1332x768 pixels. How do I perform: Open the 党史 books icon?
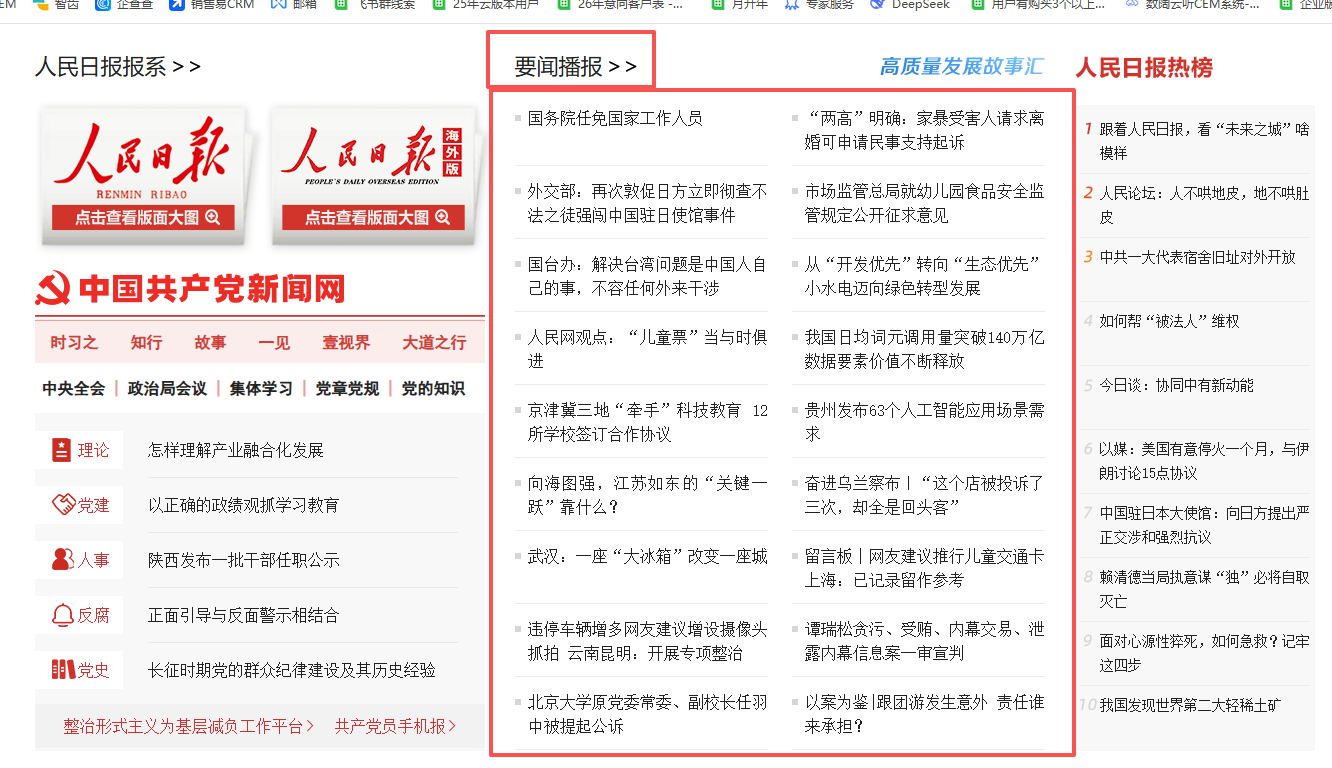(63, 670)
